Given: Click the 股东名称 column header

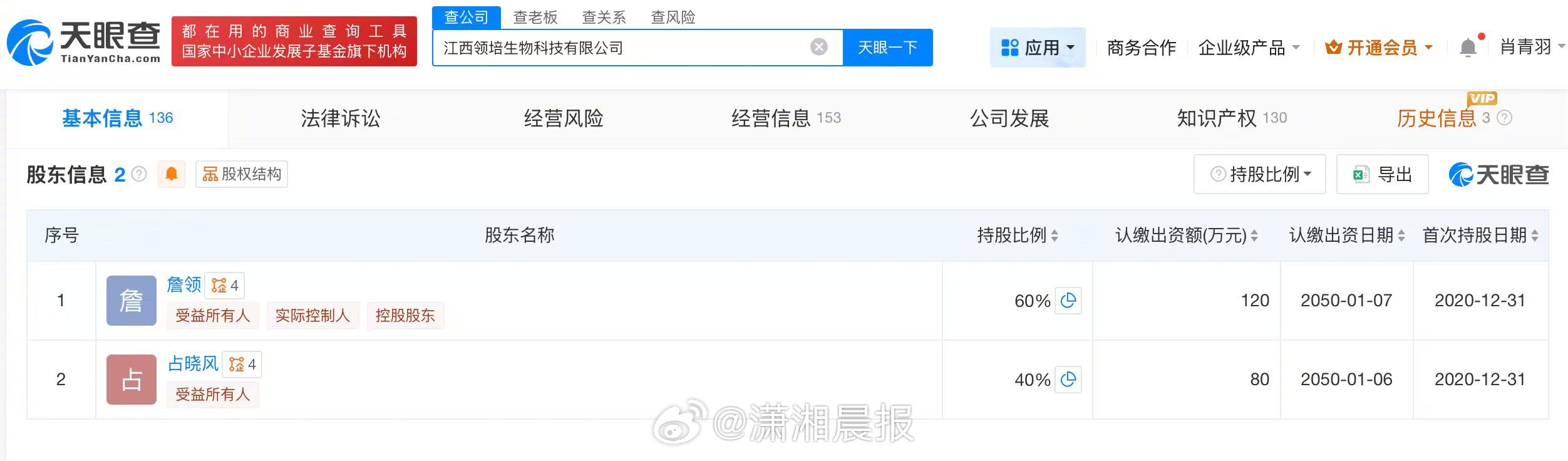Looking at the screenshot, I should tap(519, 236).
